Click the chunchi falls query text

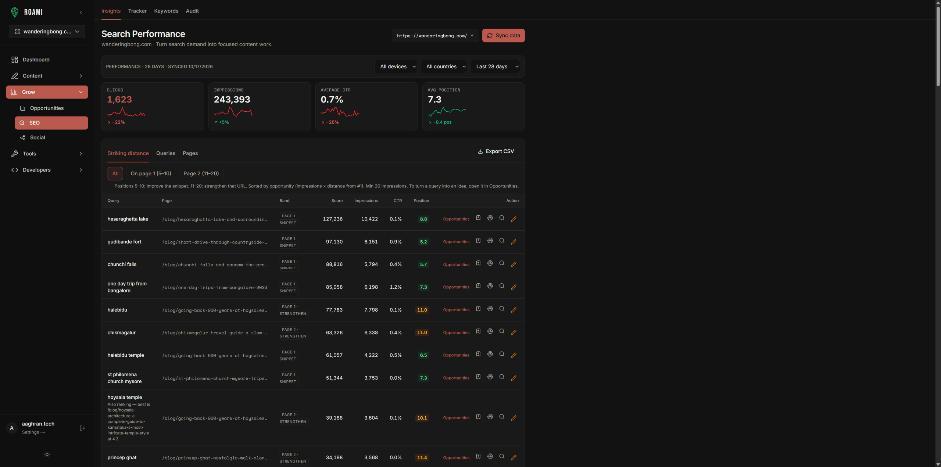point(122,264)
